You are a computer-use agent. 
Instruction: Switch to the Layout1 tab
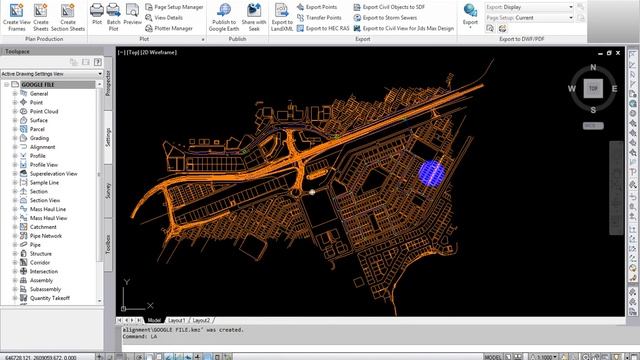(x=177, y=320)
